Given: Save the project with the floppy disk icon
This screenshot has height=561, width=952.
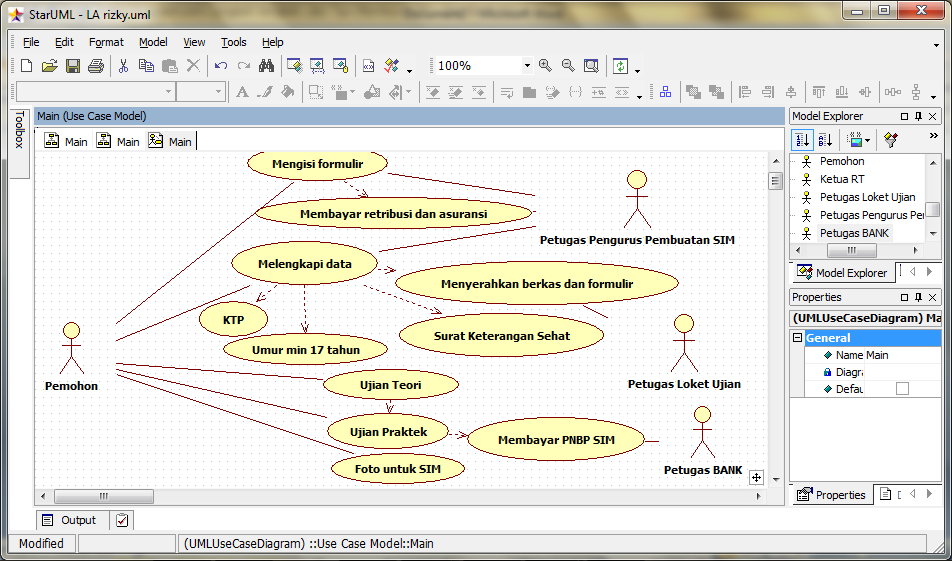Looking at the screenshot, I should 73,66.
